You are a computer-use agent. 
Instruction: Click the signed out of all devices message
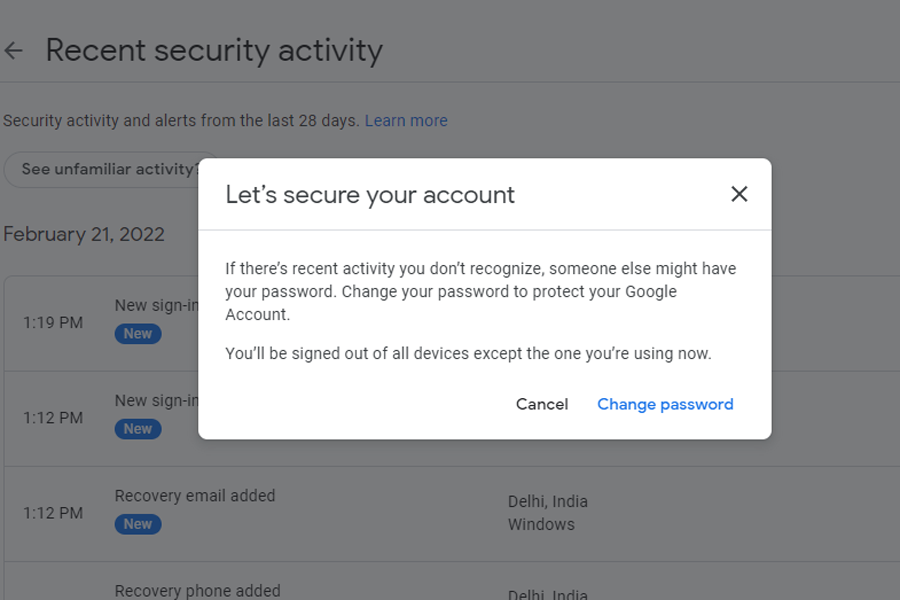pos(468,354)
